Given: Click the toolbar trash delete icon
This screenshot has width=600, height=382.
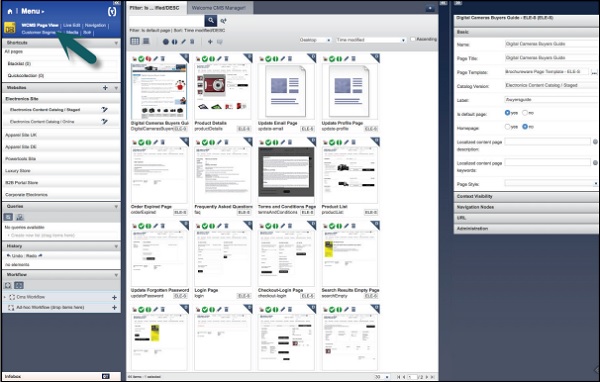Looking at the screenshot, I should point(192,41).
